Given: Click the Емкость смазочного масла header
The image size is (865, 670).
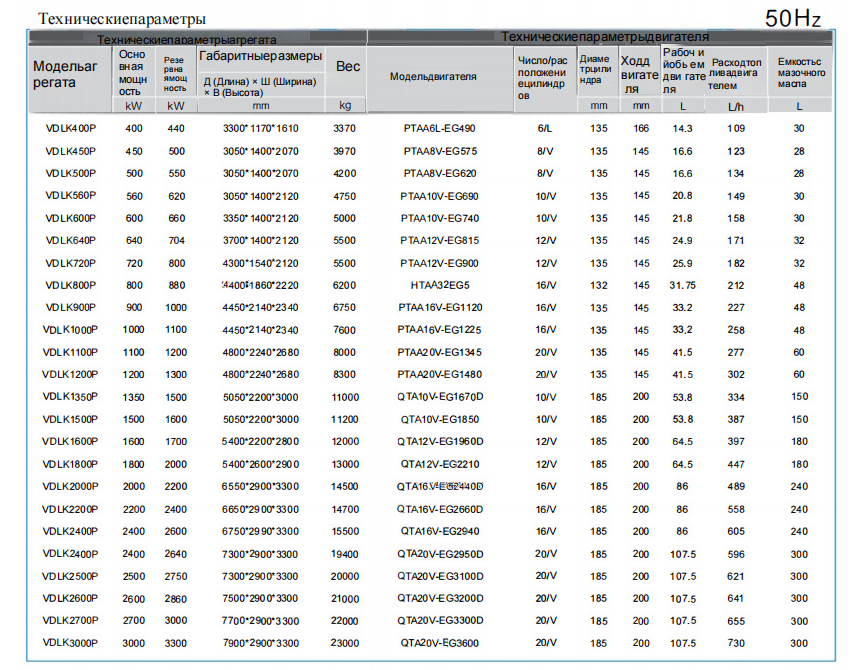Looking at the screenshot, I should 798,73.
